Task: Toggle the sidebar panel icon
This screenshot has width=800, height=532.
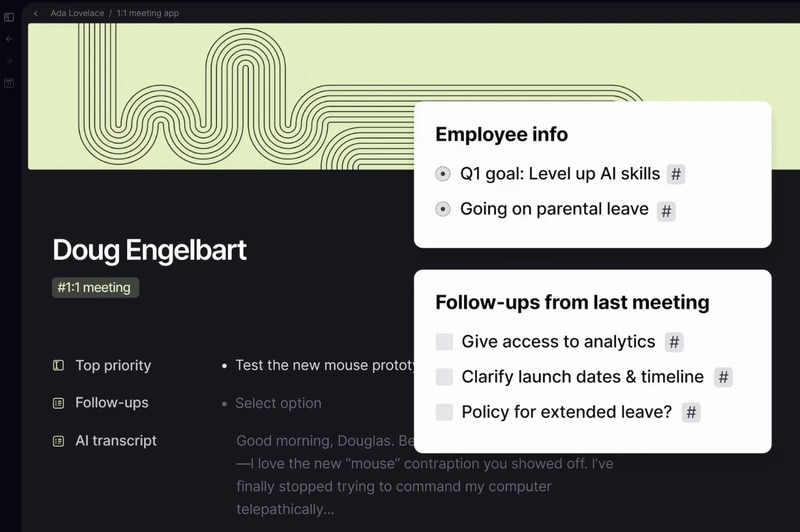Action: click(9, 17)
